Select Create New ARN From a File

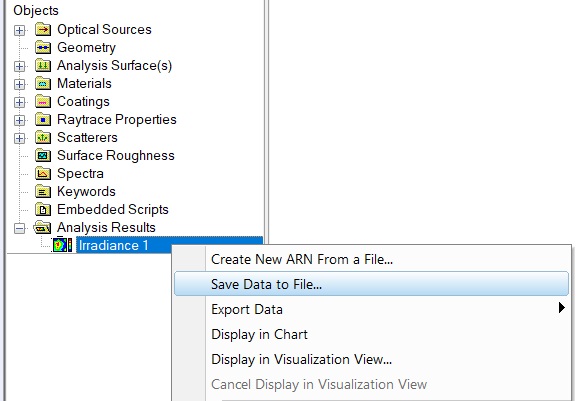click(302, 259)
